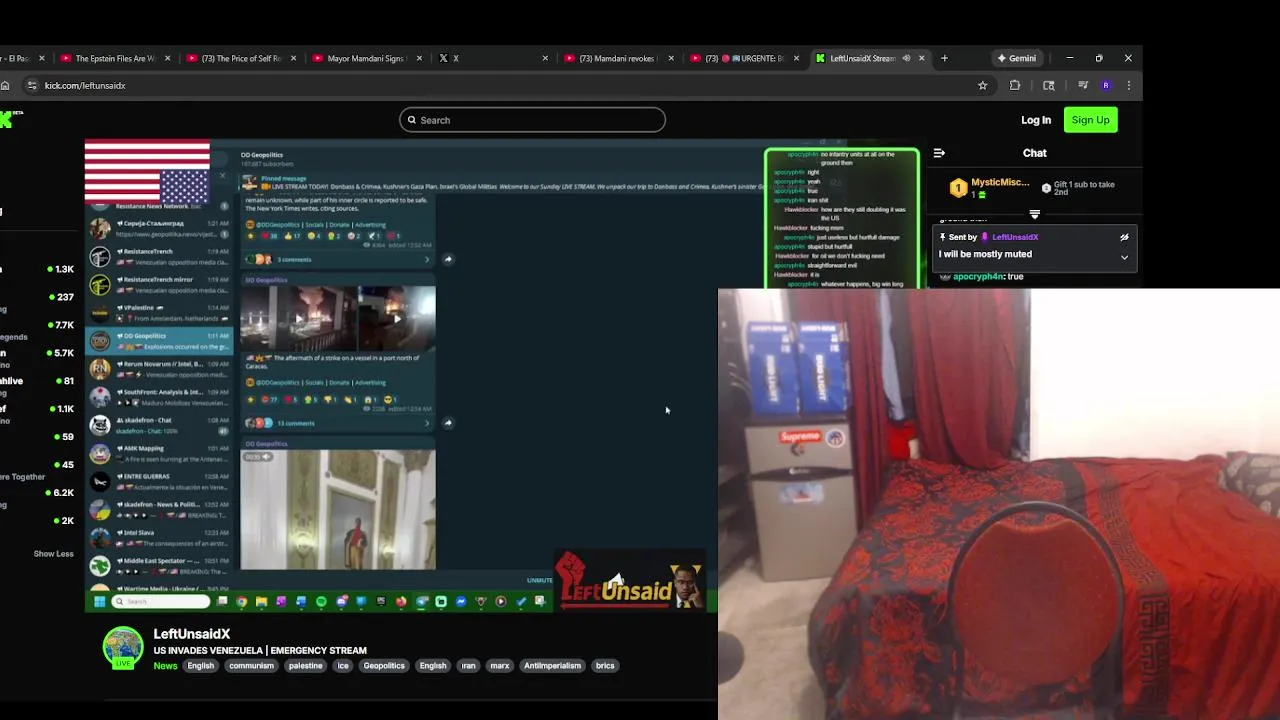Image resolution: width=1280 pixels, height=720 pixels.
Task: Focus the Kick search field
Action: click(532, 120)
